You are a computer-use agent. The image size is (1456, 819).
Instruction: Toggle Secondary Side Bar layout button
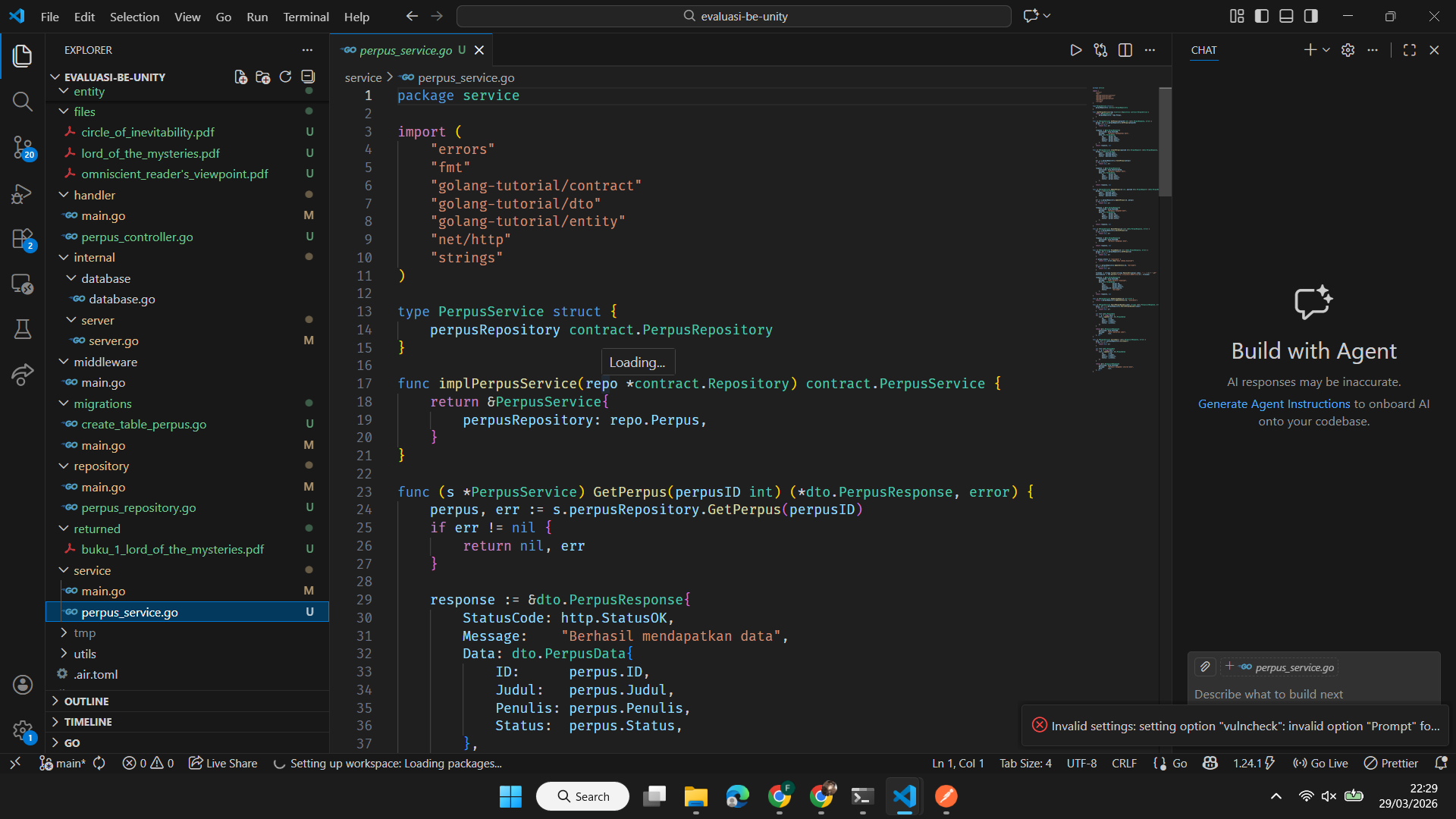pos(1311,16)
